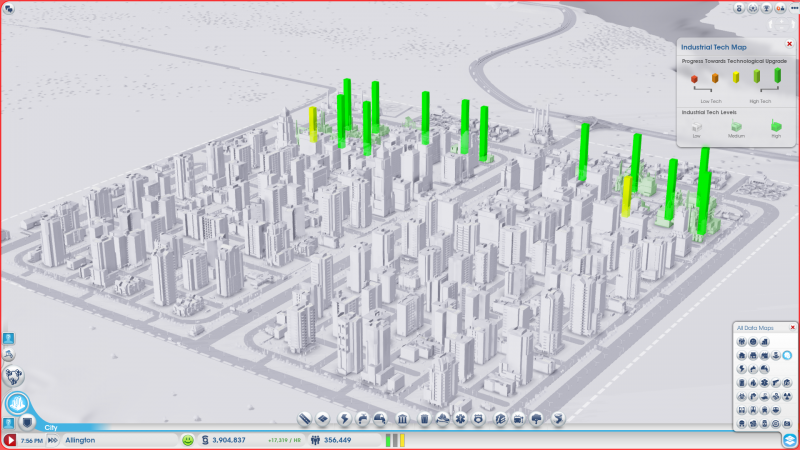Screen dimensions: 800x450
Task: Show the Radiation data map
Action: click(x=787, y=396)
